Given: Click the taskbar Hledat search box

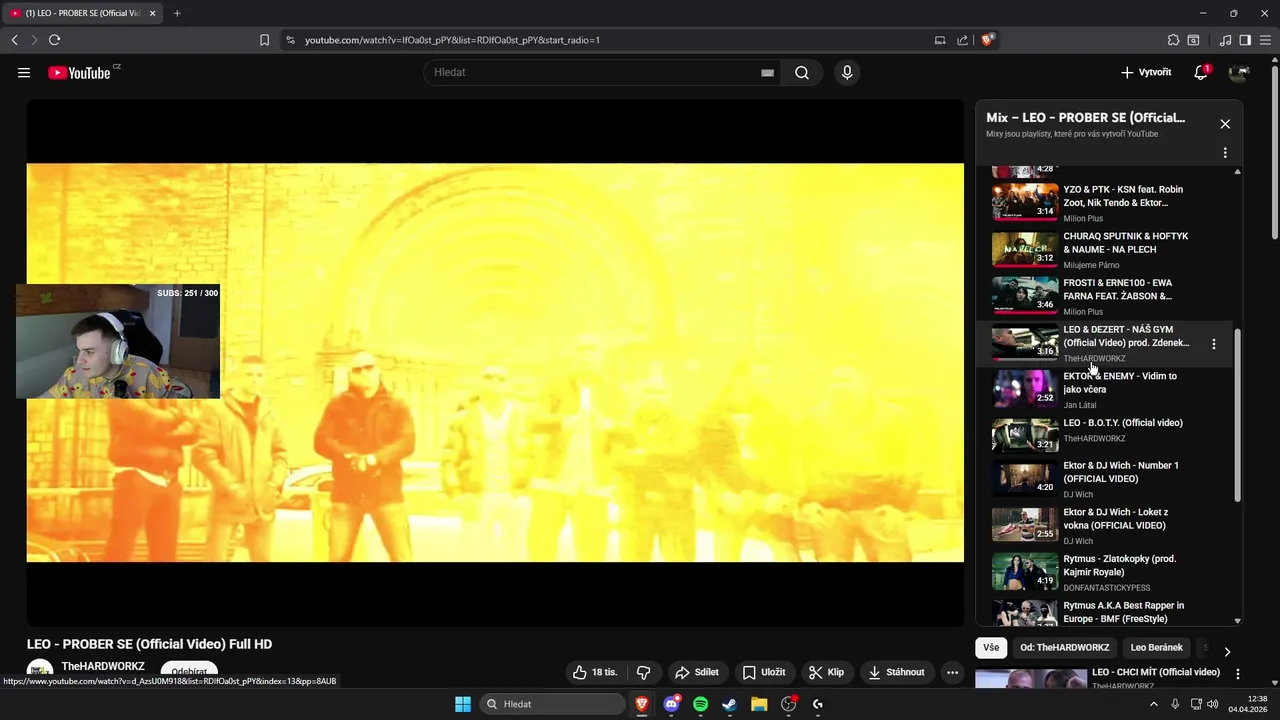Looking at the screenshot, I should pos(551,704).
